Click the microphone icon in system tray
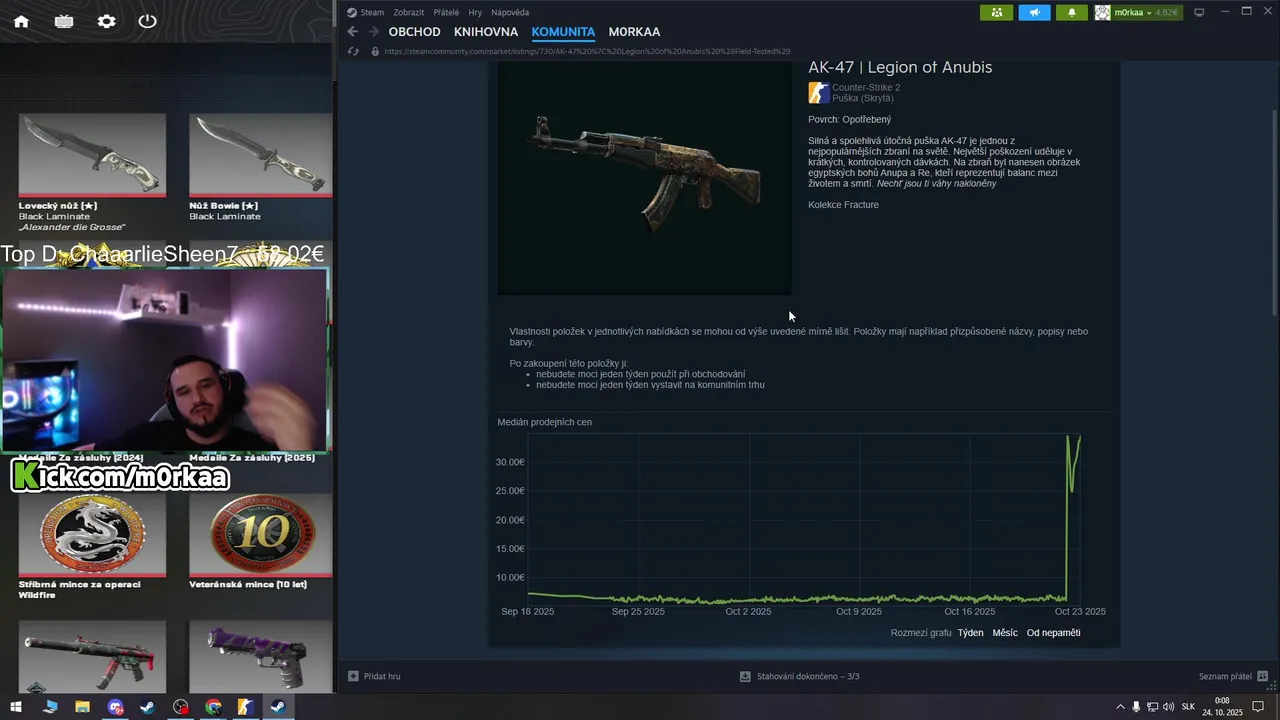Image resolution: width=1280 pixels, height=720 pixels. pos(1136,707)
